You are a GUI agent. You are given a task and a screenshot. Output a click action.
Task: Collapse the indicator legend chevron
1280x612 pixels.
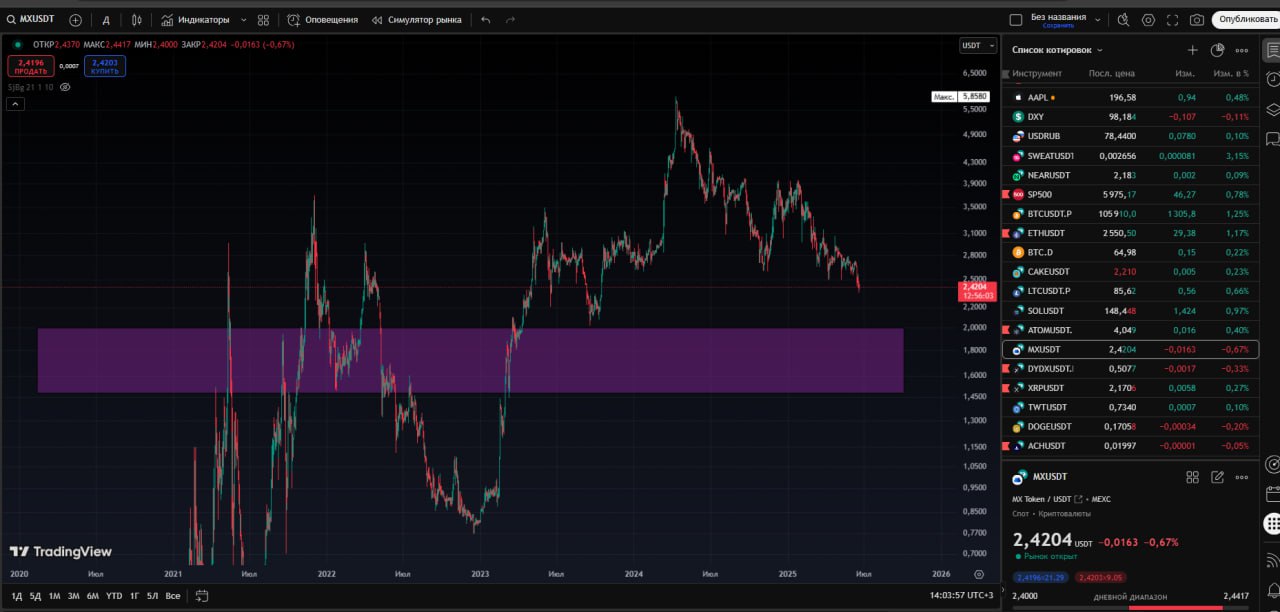coord(16,103)
